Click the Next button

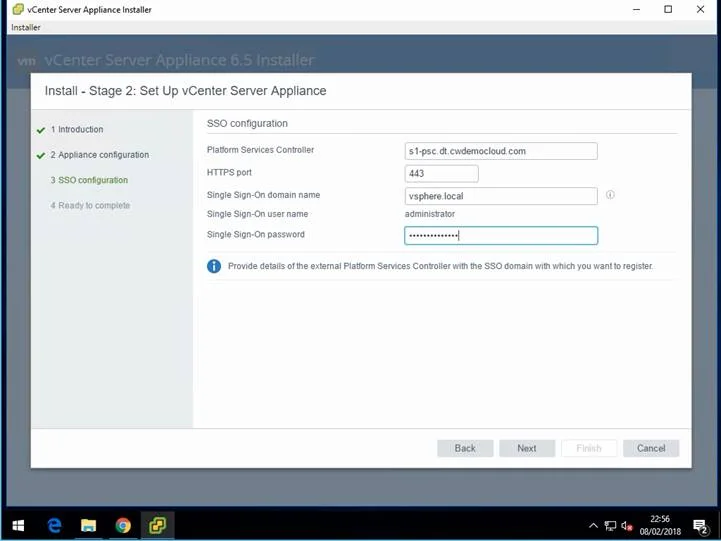tap(527, 448)
